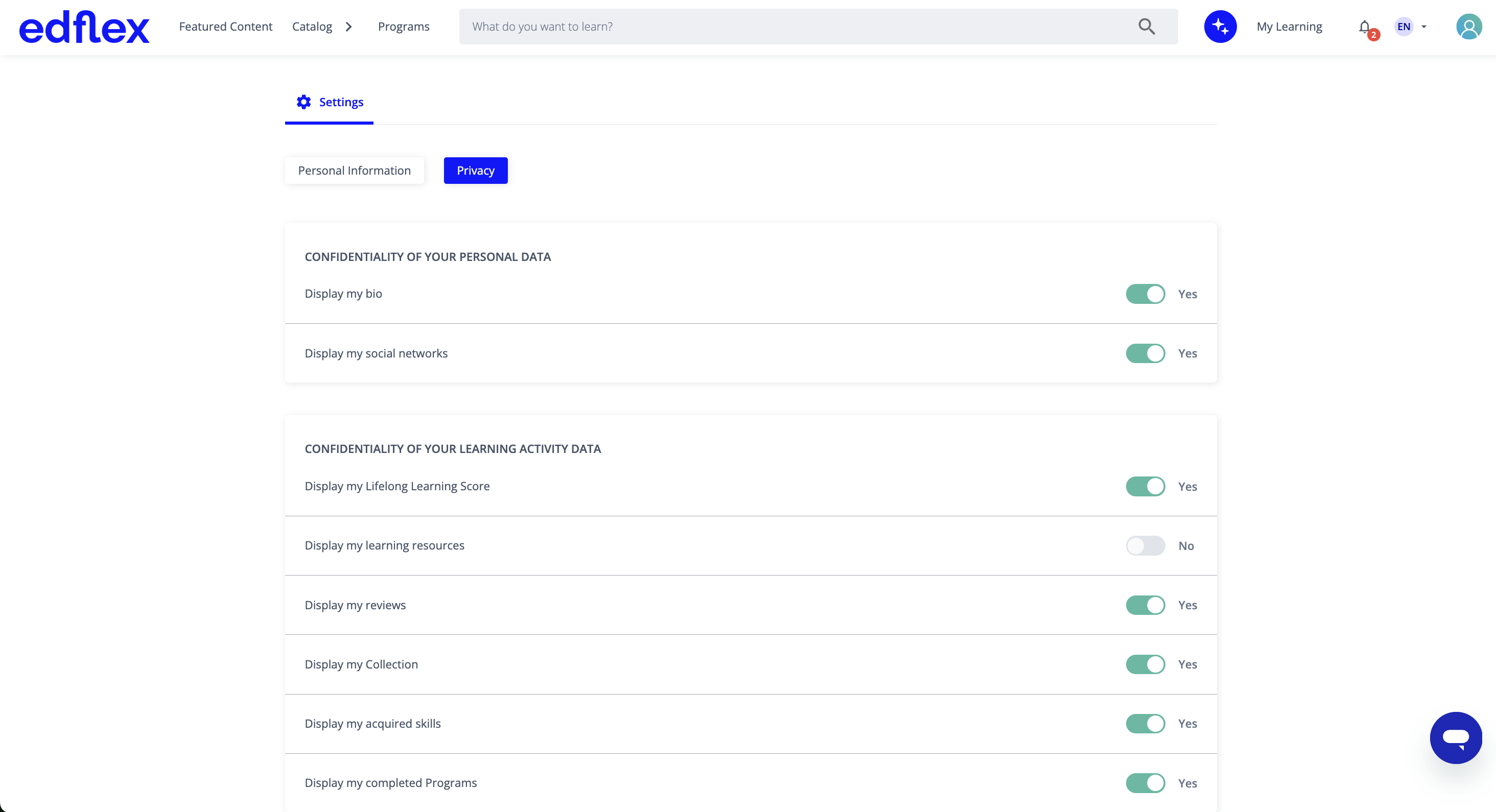Open the chat support bubble
The image size is (1496, 812).
[x=1456, y=738]
